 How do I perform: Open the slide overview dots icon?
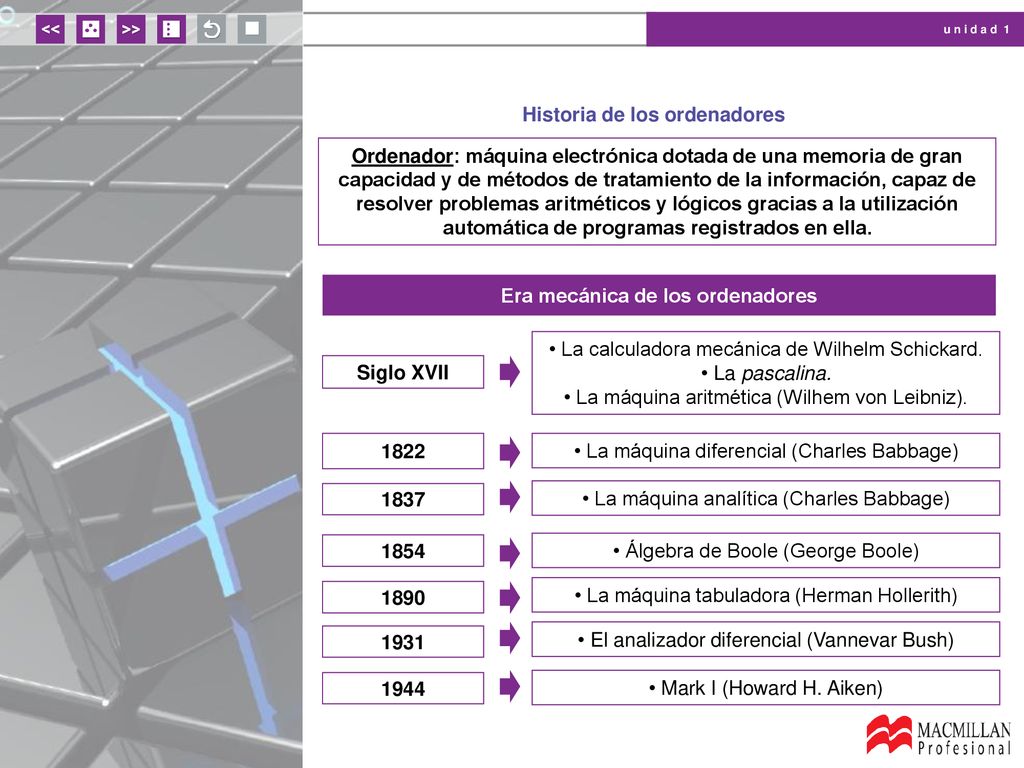90,29
